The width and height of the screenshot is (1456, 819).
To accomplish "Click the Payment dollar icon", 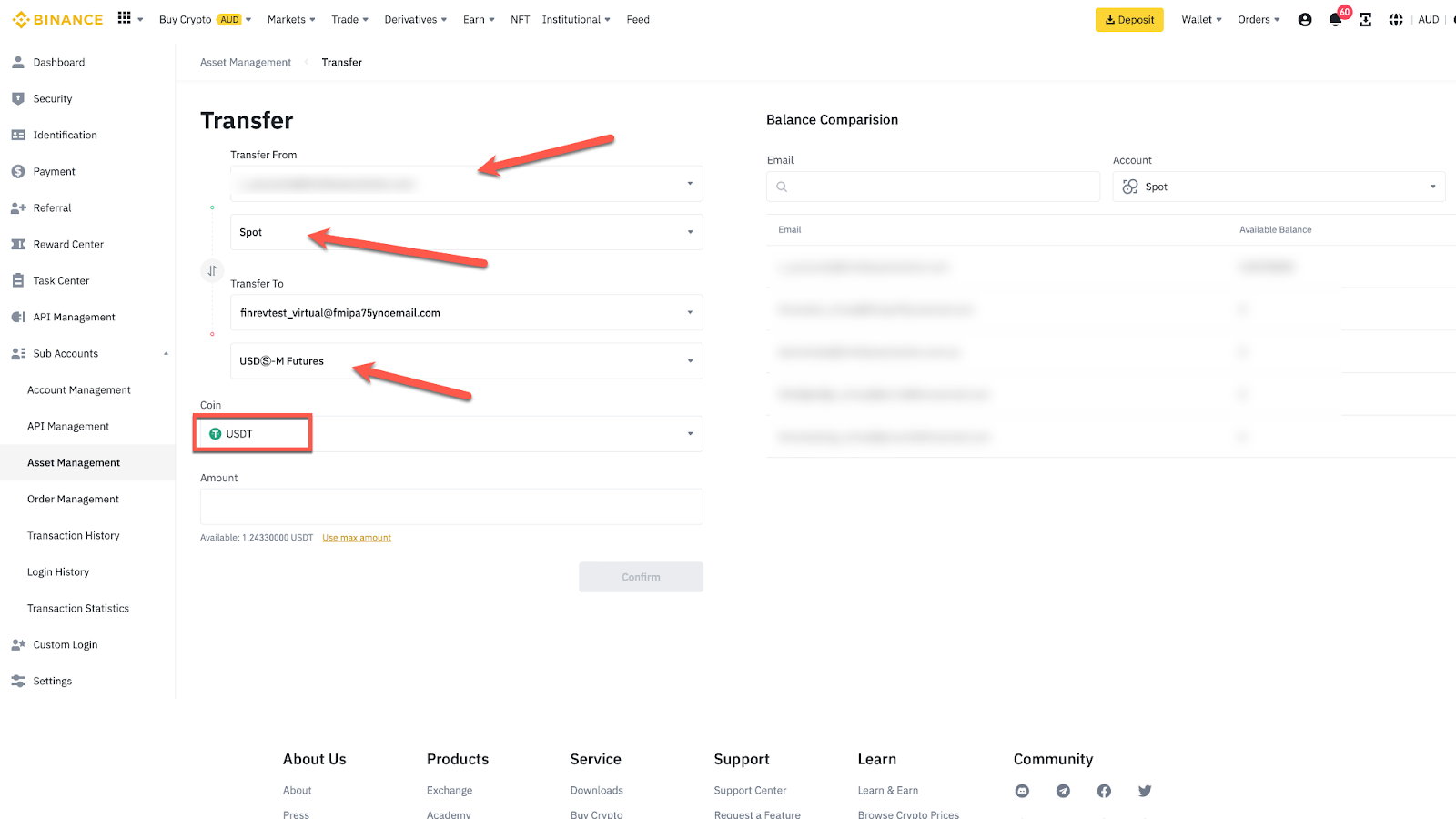I will [18, 171].
